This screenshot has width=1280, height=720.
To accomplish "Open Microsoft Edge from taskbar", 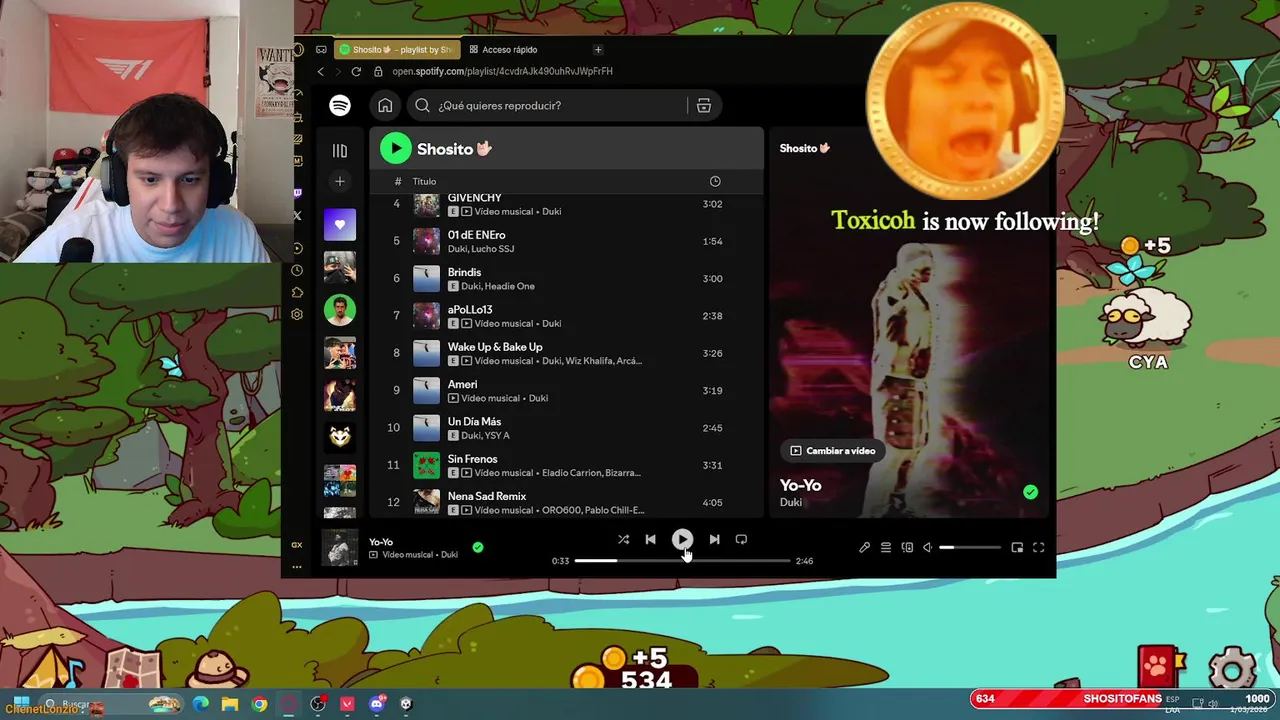I will (x=201, y=704).
